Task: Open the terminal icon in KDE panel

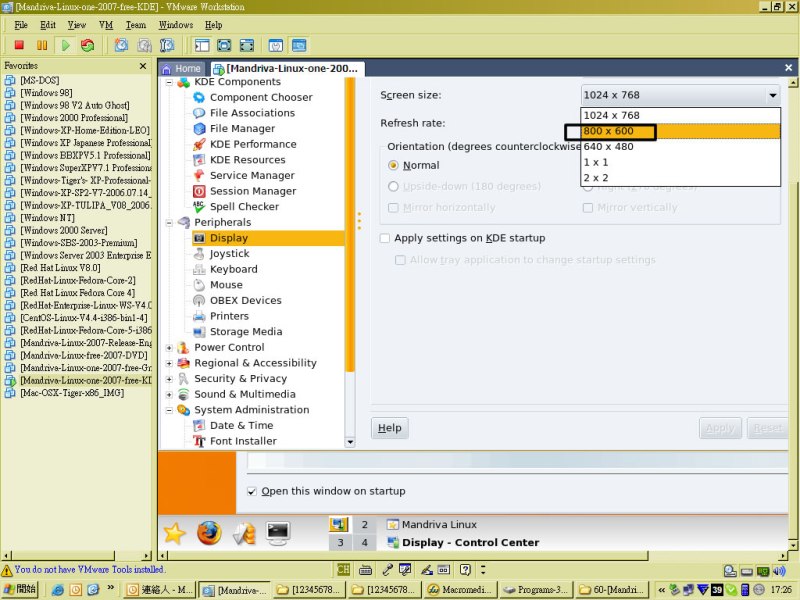Action: click(278, 533)
